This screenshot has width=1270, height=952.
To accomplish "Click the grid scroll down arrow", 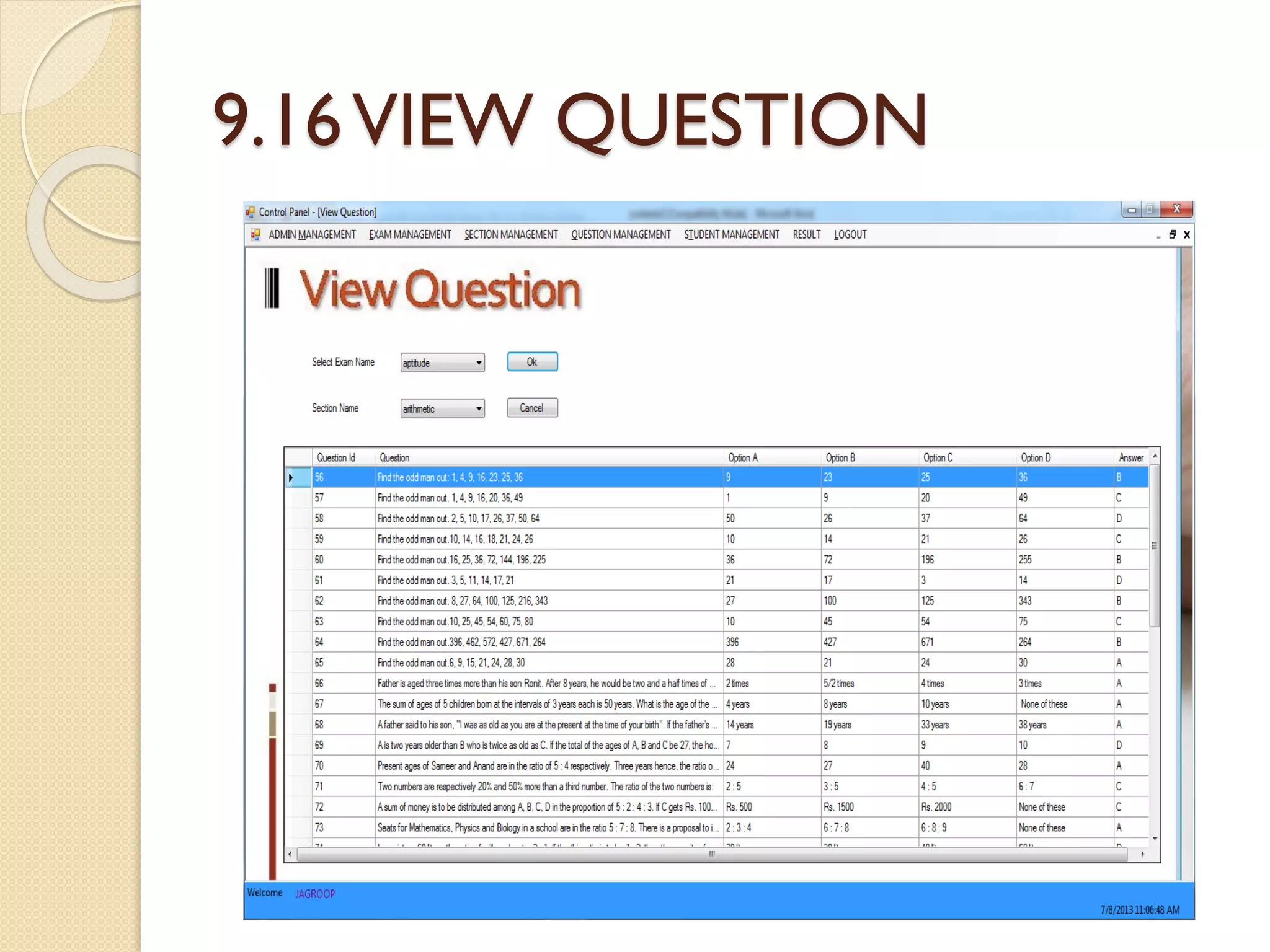I will (x=1155, y=839).
